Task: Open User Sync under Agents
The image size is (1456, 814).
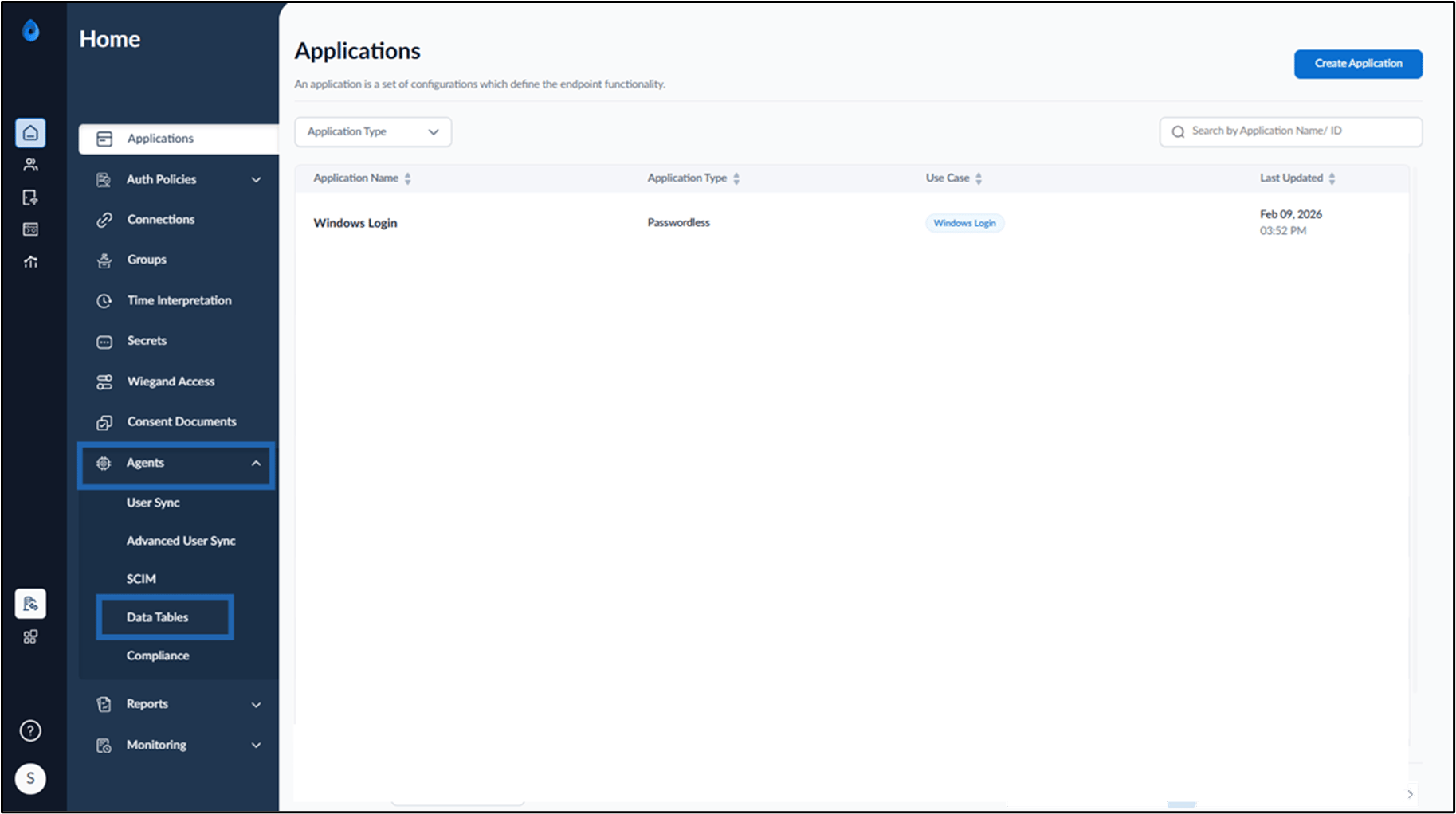Action: point(153,503)
